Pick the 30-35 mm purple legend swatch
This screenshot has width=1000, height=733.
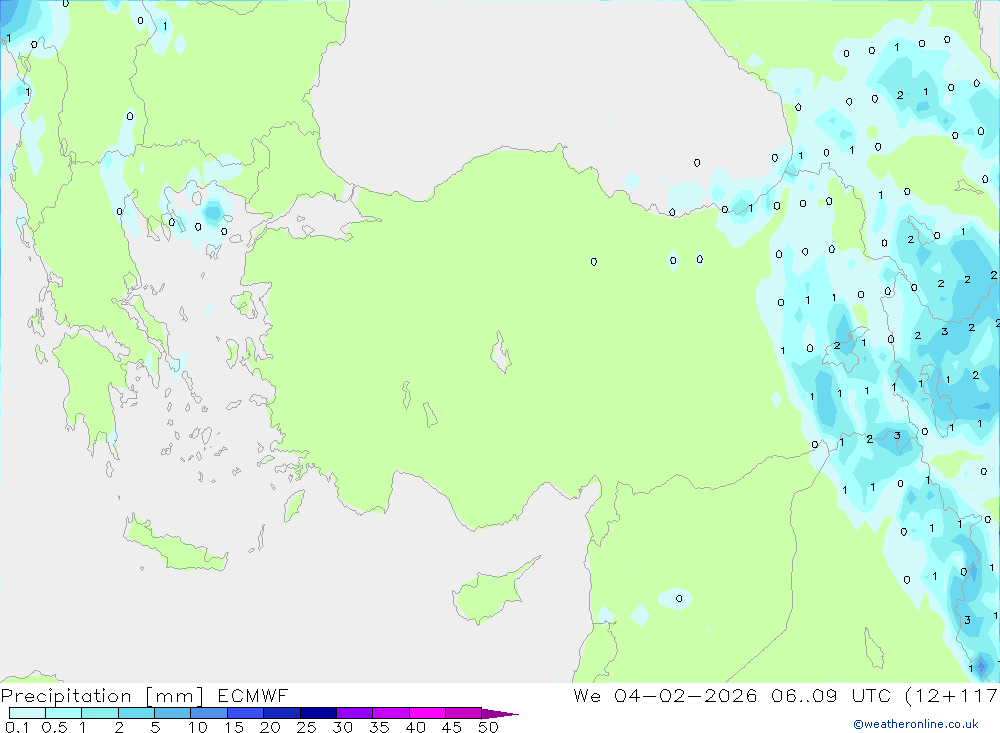pyautogui.click(x=354, y=714)
